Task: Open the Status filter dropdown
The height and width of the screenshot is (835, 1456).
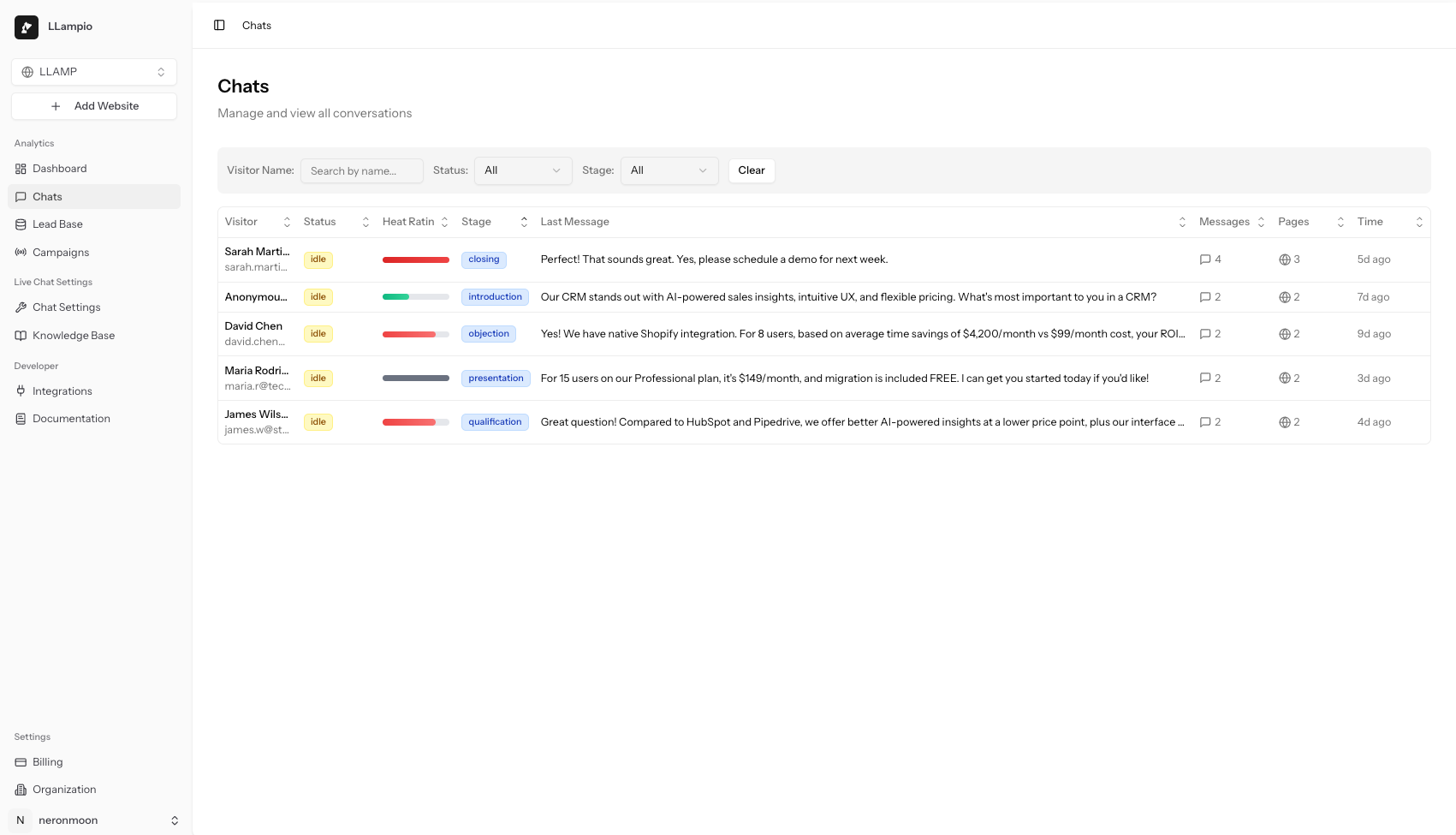Action: [522, 170]
